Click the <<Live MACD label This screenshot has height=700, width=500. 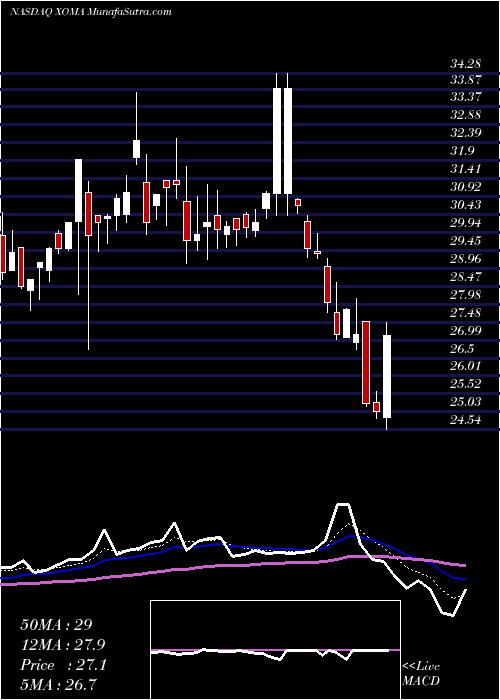click(421, 673)
